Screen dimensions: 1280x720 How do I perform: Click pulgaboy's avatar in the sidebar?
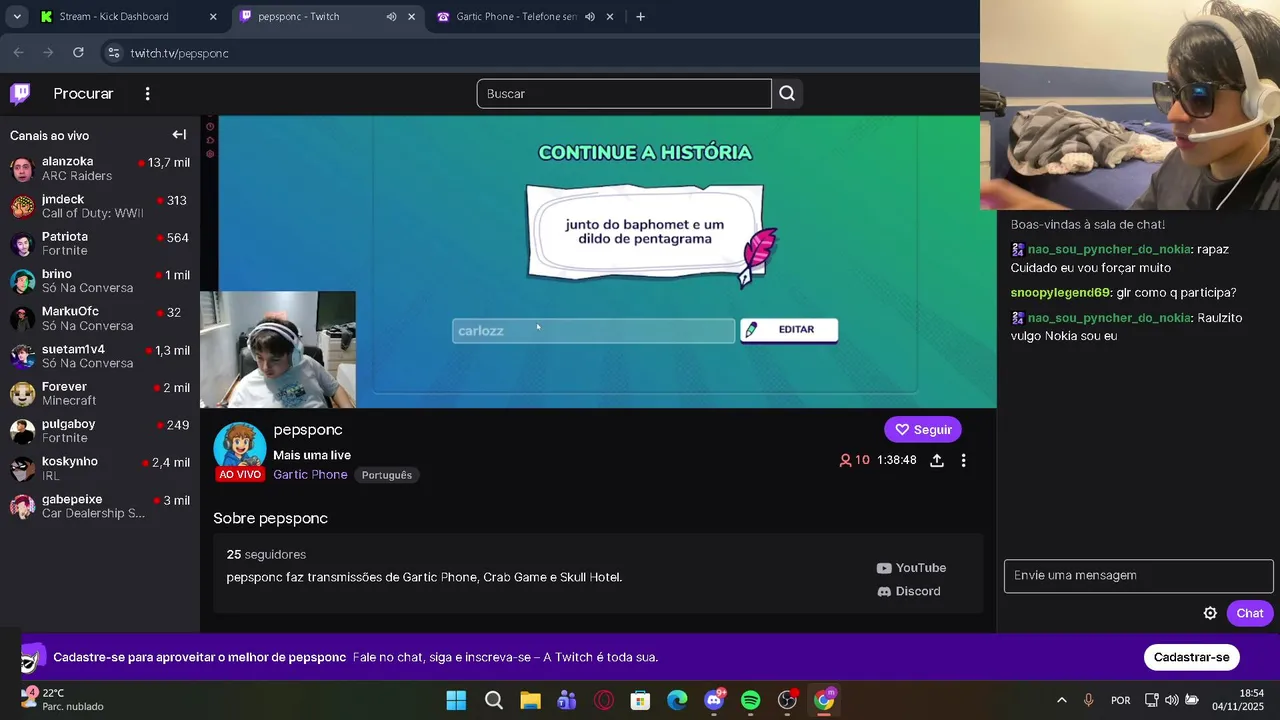click(22, 432)
